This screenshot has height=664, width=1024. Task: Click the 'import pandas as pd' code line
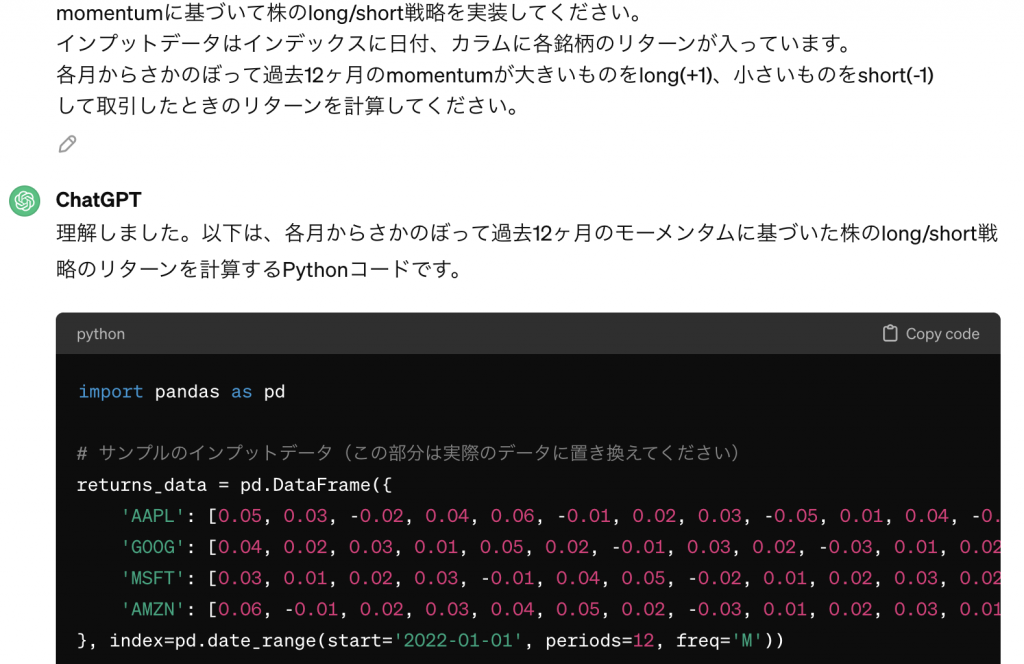pyautogui.click(x=182, y=392)
